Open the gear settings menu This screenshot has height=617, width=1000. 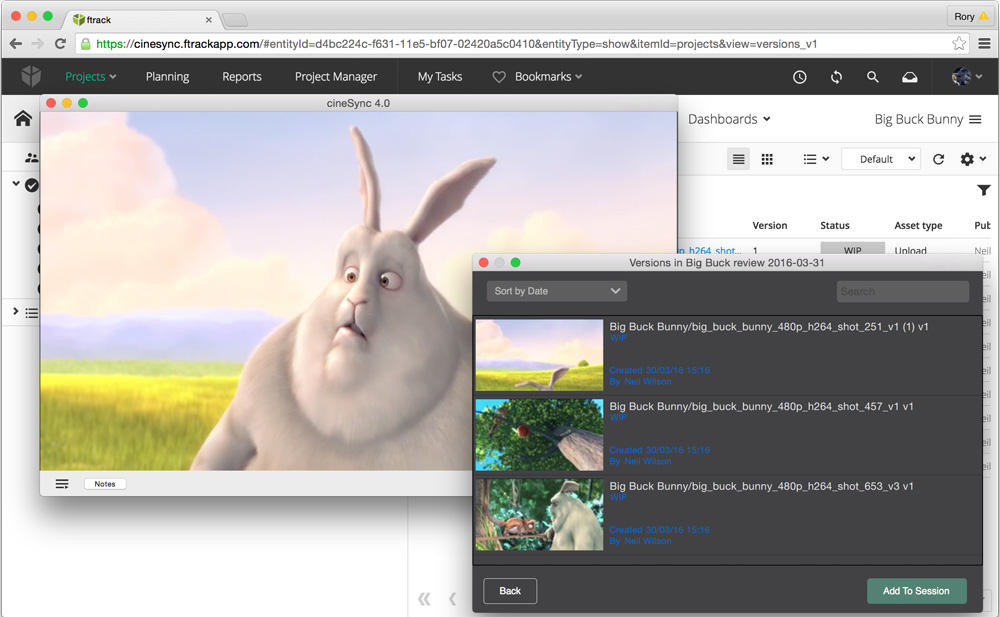(973, 159)
